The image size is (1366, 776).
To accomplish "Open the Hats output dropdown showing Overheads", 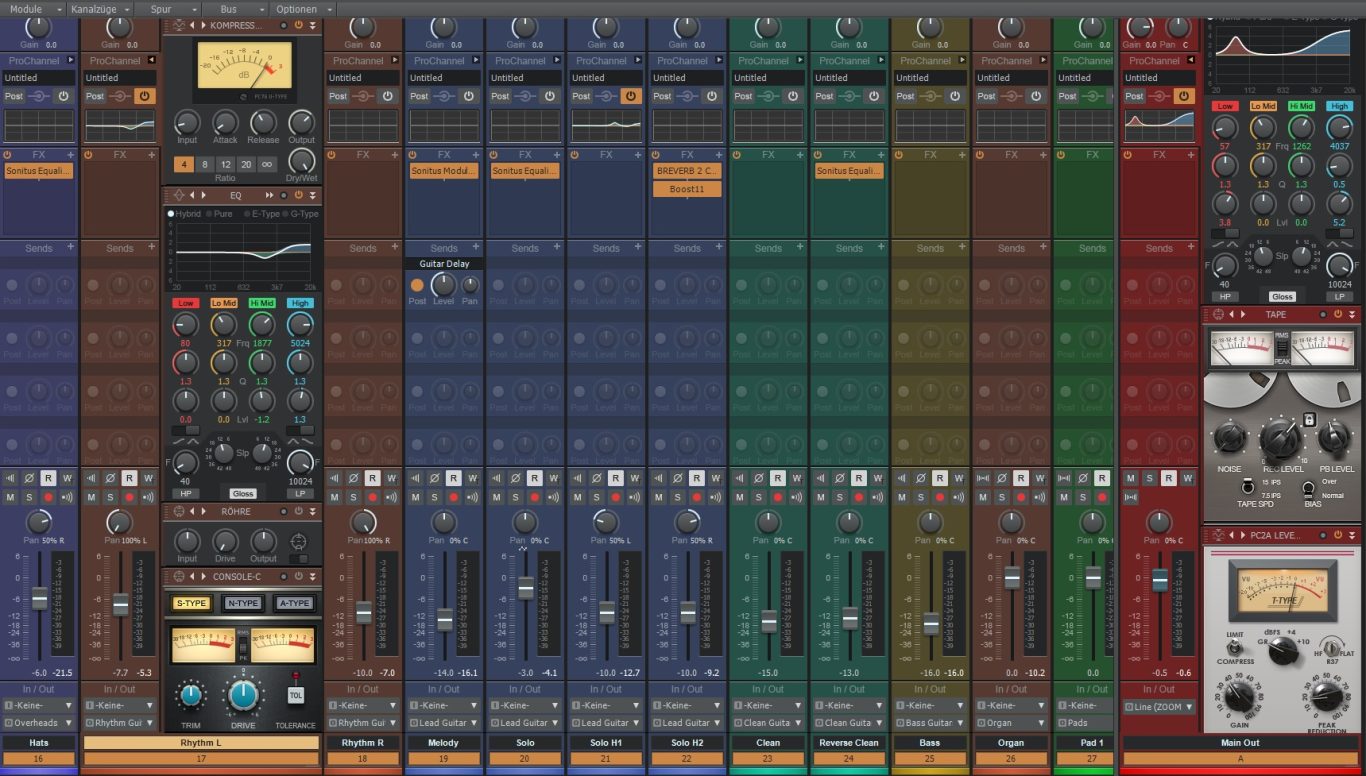I will [x=39, y=722].
